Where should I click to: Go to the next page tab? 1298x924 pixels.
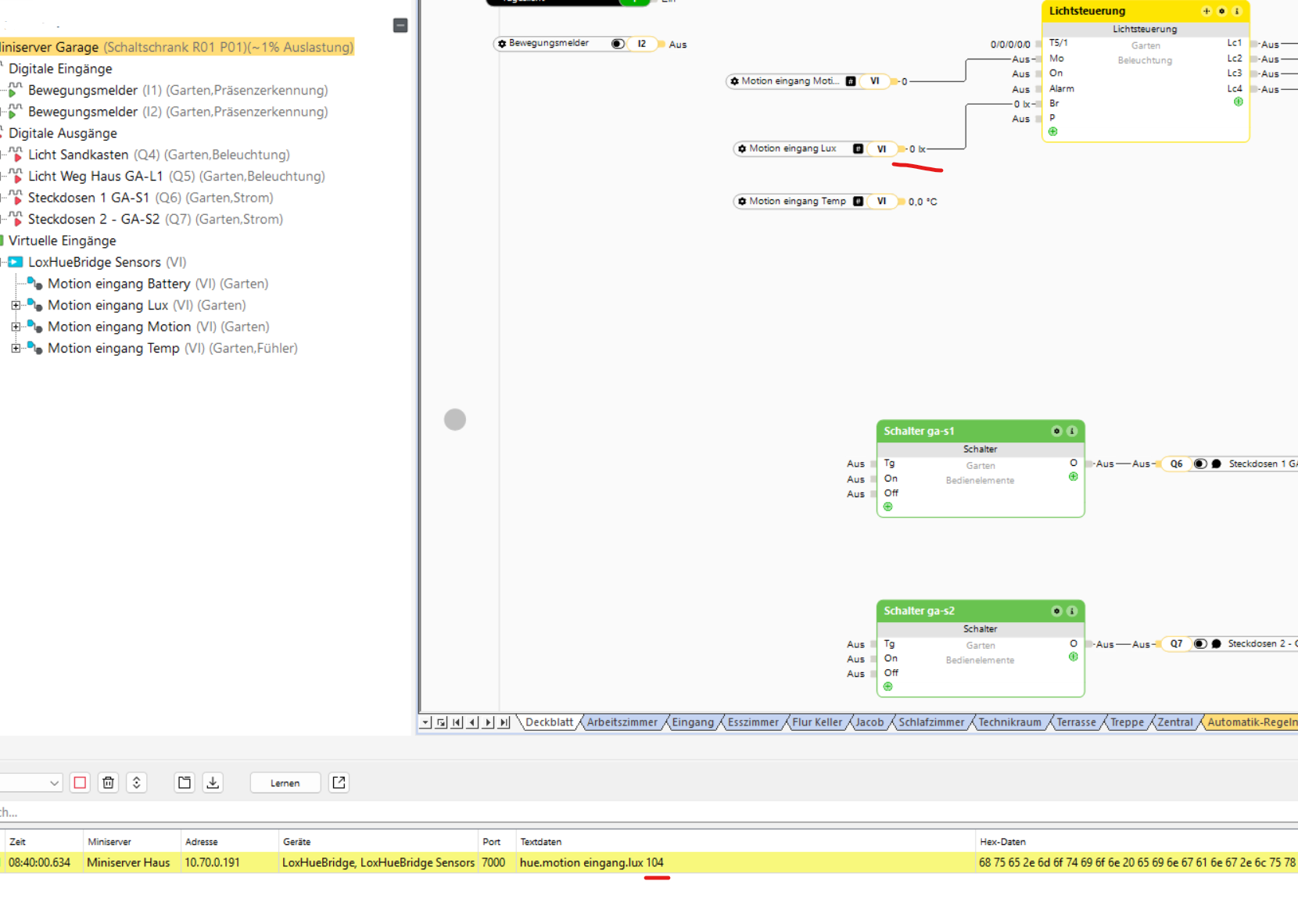coord(488,722)
